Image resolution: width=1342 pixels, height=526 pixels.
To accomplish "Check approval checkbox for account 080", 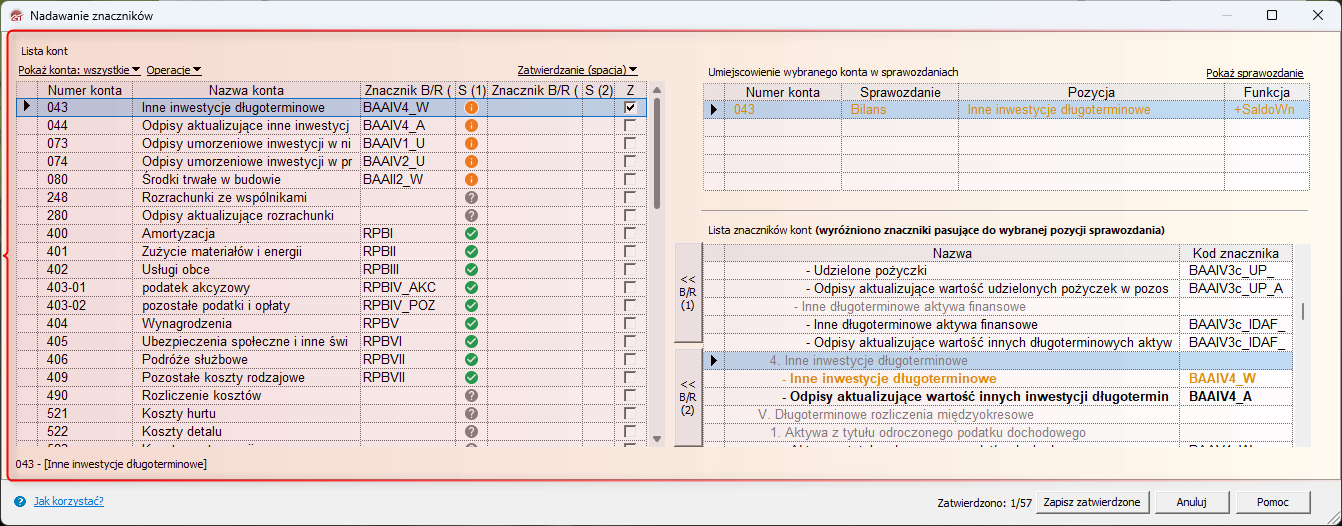I will 630,179.
